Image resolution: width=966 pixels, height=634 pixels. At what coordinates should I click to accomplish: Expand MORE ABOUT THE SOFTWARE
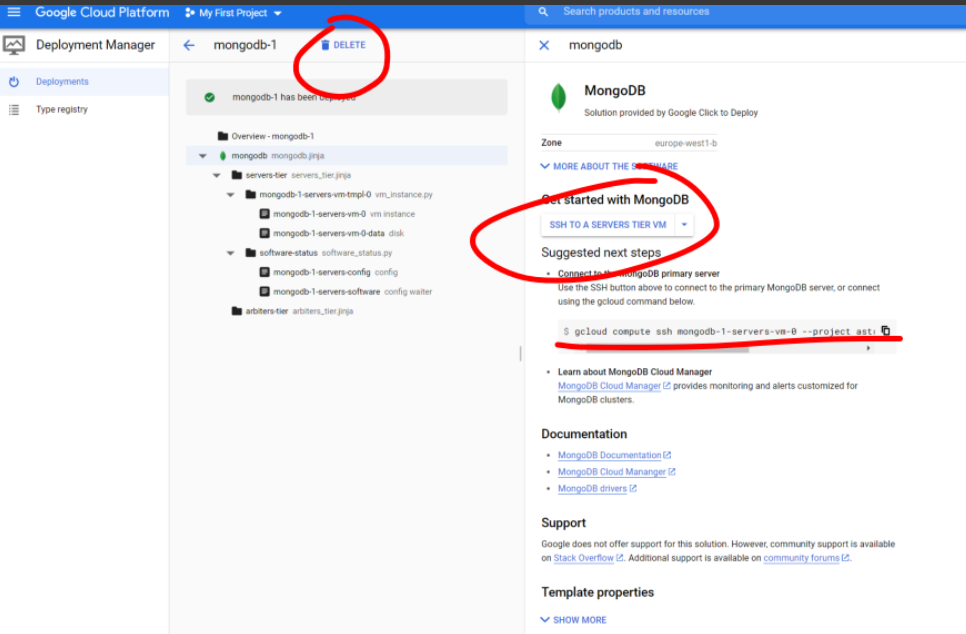[609, 166]
